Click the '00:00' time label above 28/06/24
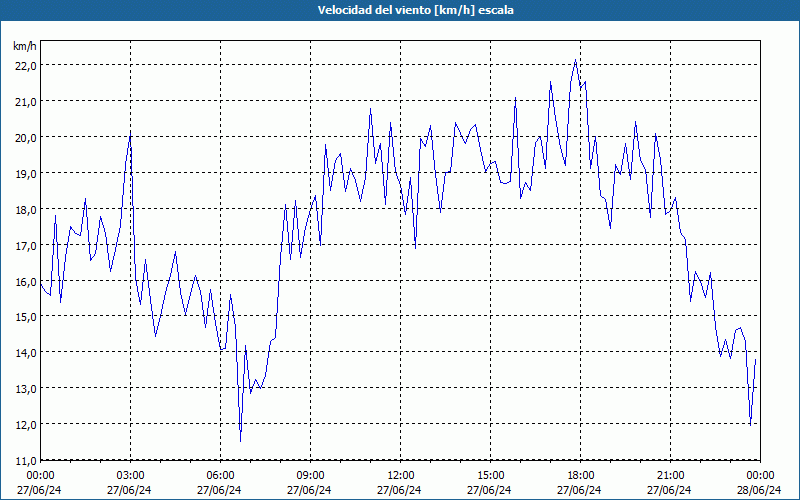 click(x=760, y=475)
